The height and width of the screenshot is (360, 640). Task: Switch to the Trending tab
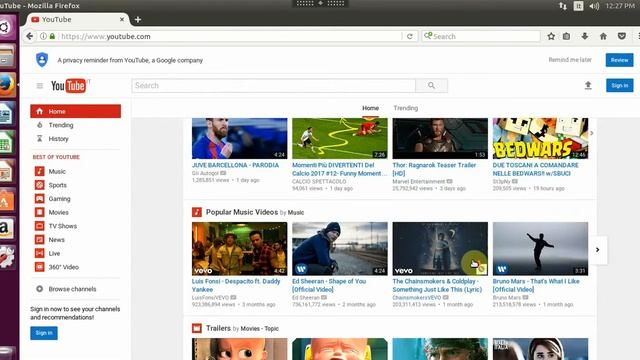tap(406, 108)
